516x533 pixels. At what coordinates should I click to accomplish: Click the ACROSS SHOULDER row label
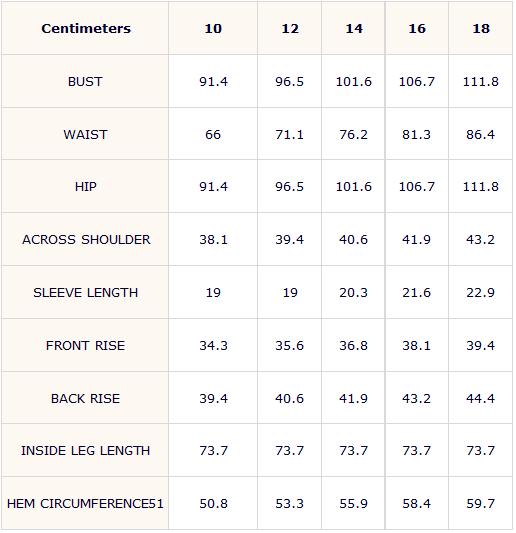coord(85,240)
